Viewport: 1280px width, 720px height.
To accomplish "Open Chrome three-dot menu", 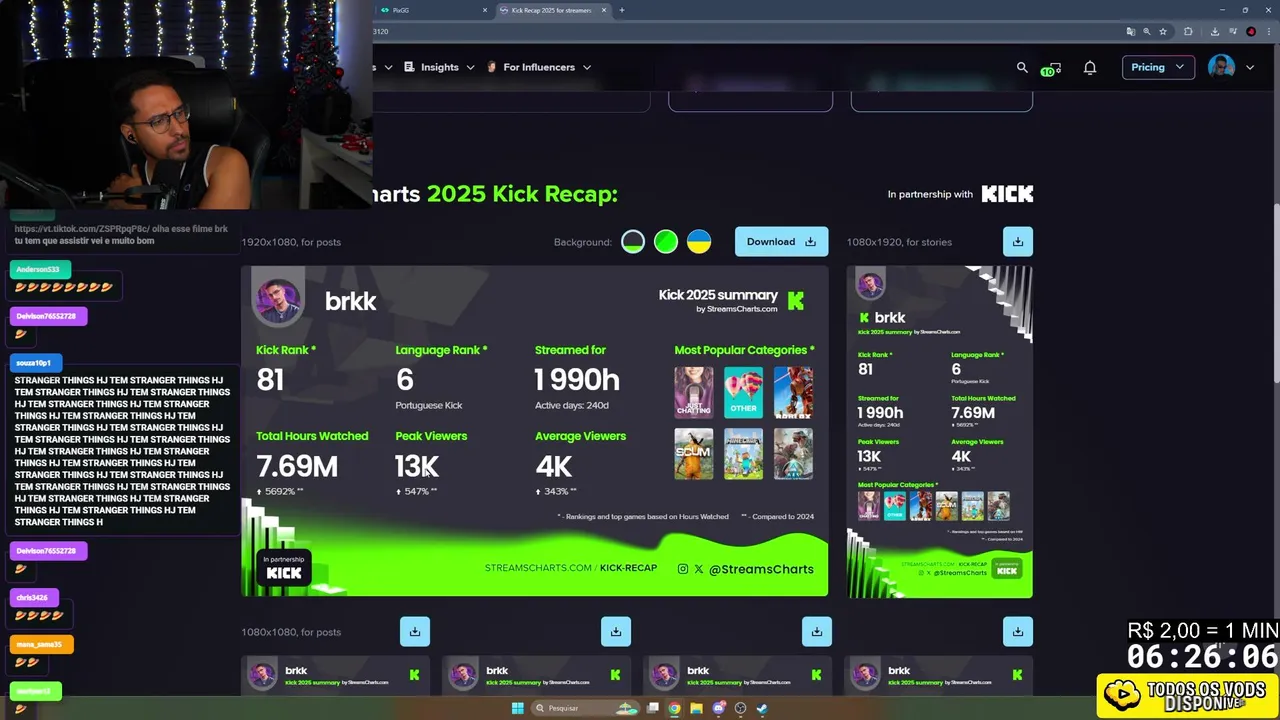I will 1269,31.
